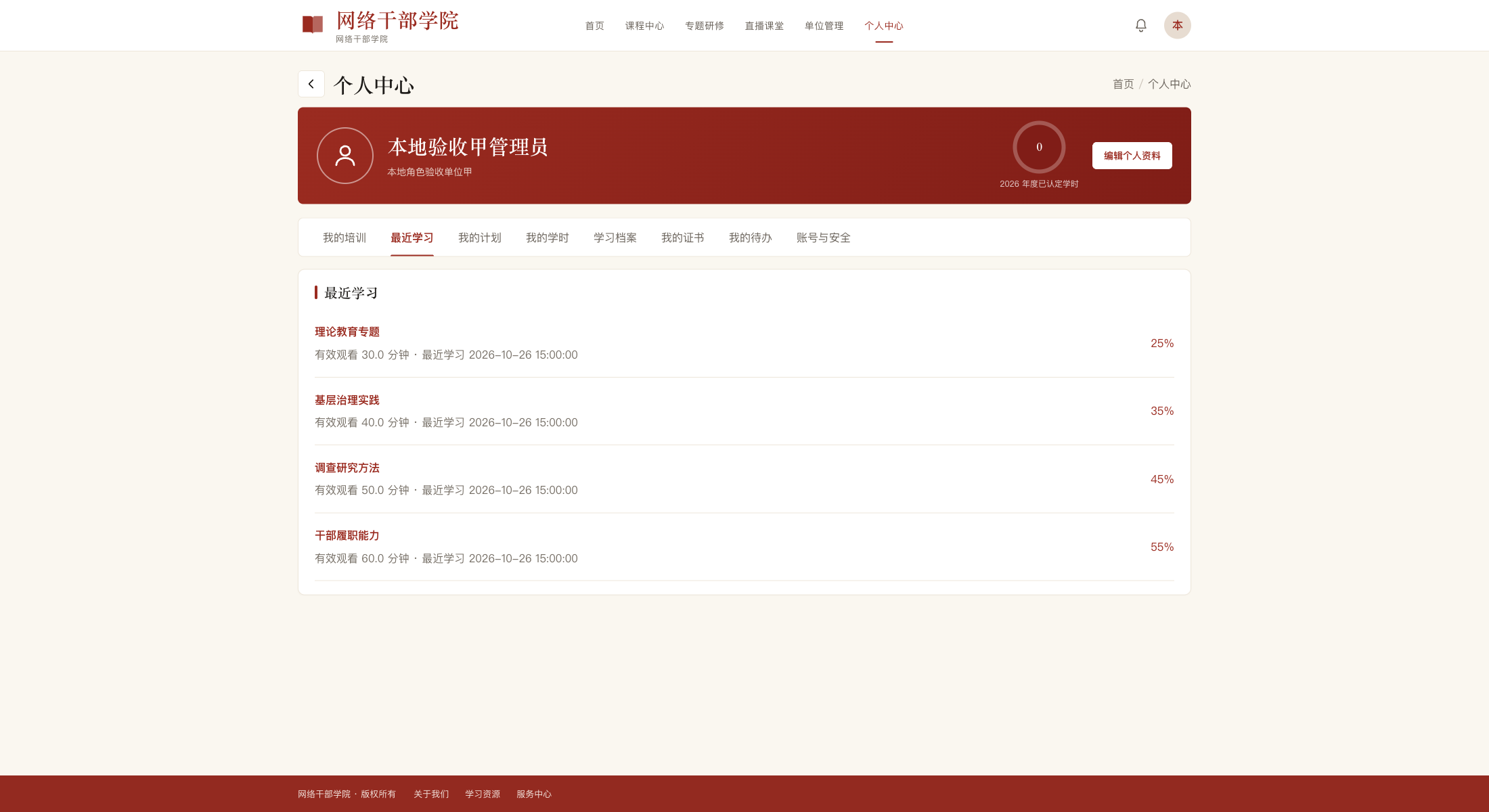Open the user avatar labeled 本

point(1178,25)
